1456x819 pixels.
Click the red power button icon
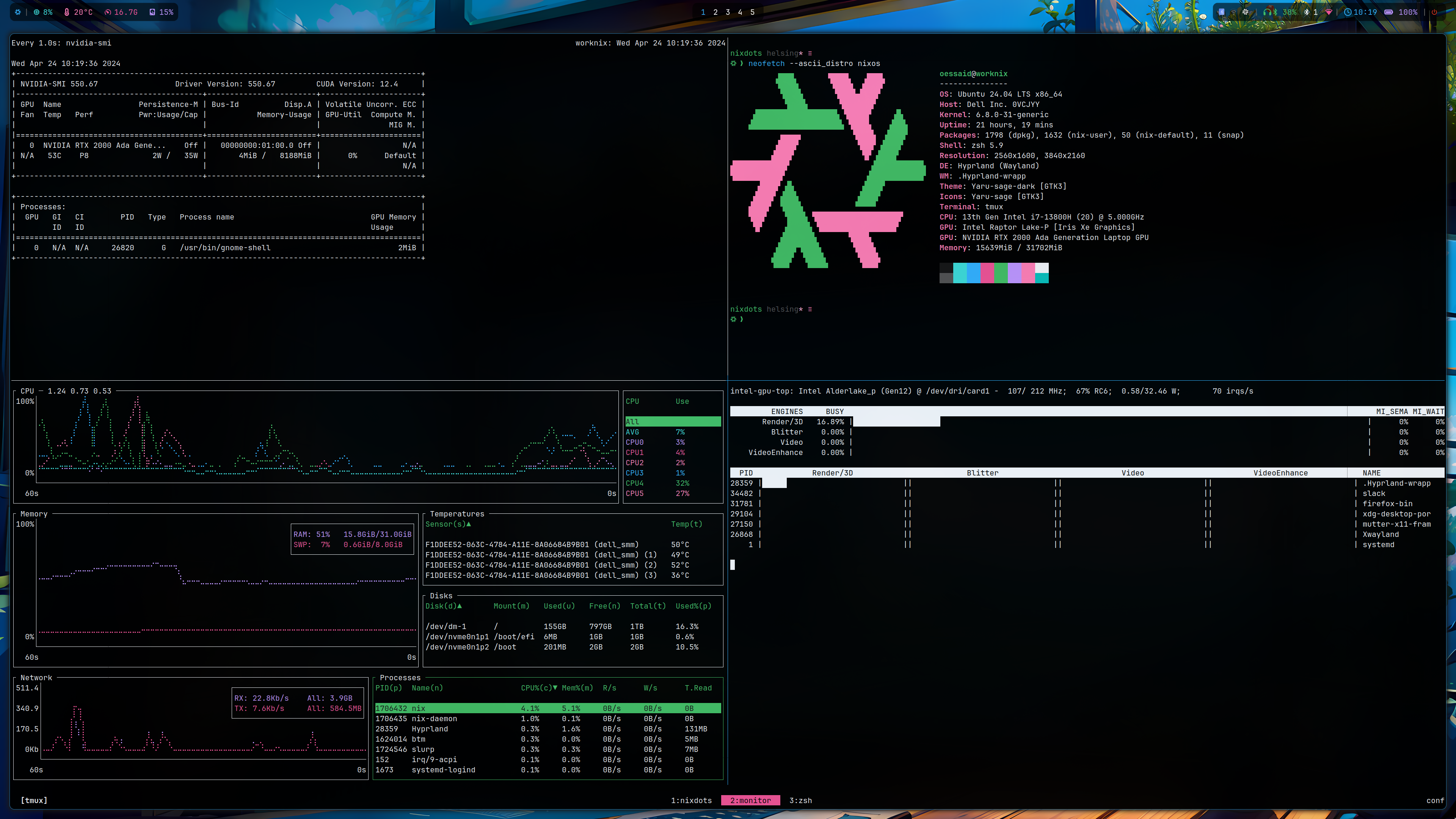[x=1434, y=12]
